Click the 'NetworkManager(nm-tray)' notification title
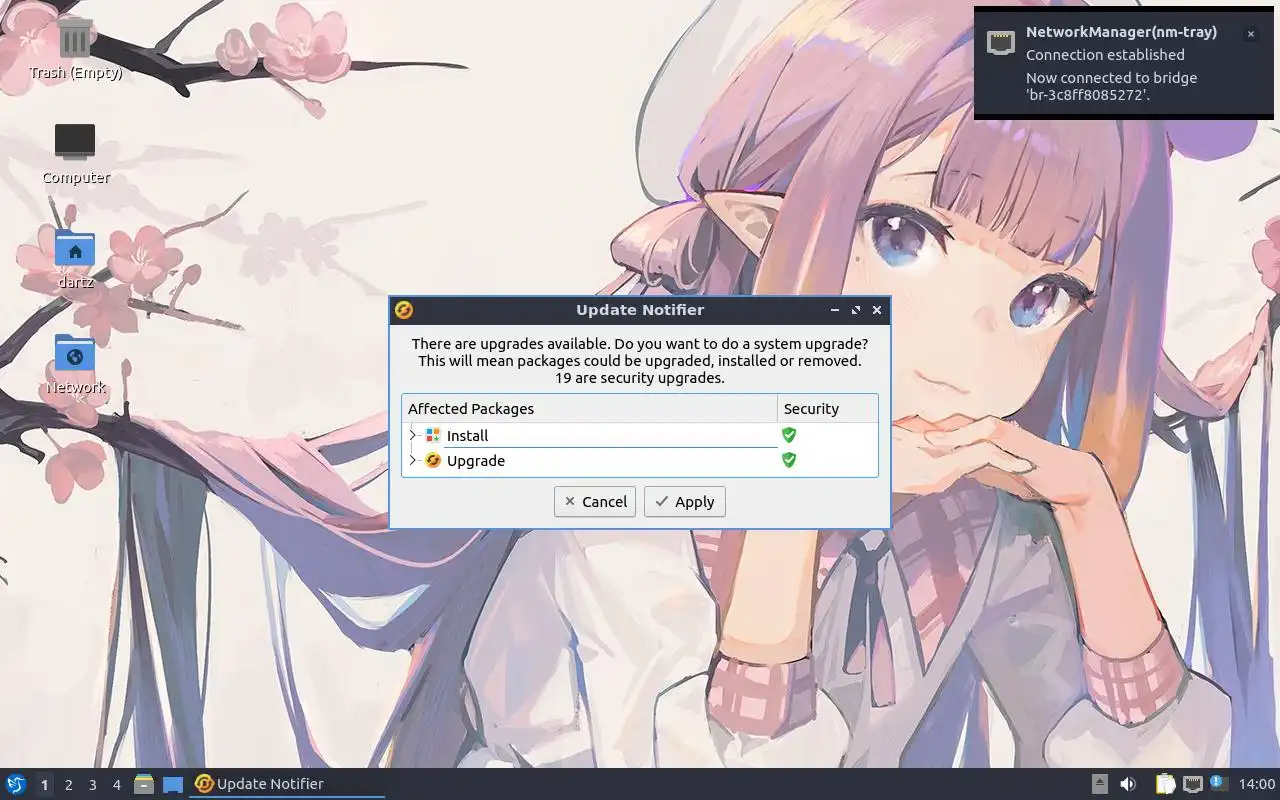1280x800 pixels. [1121, 32]
